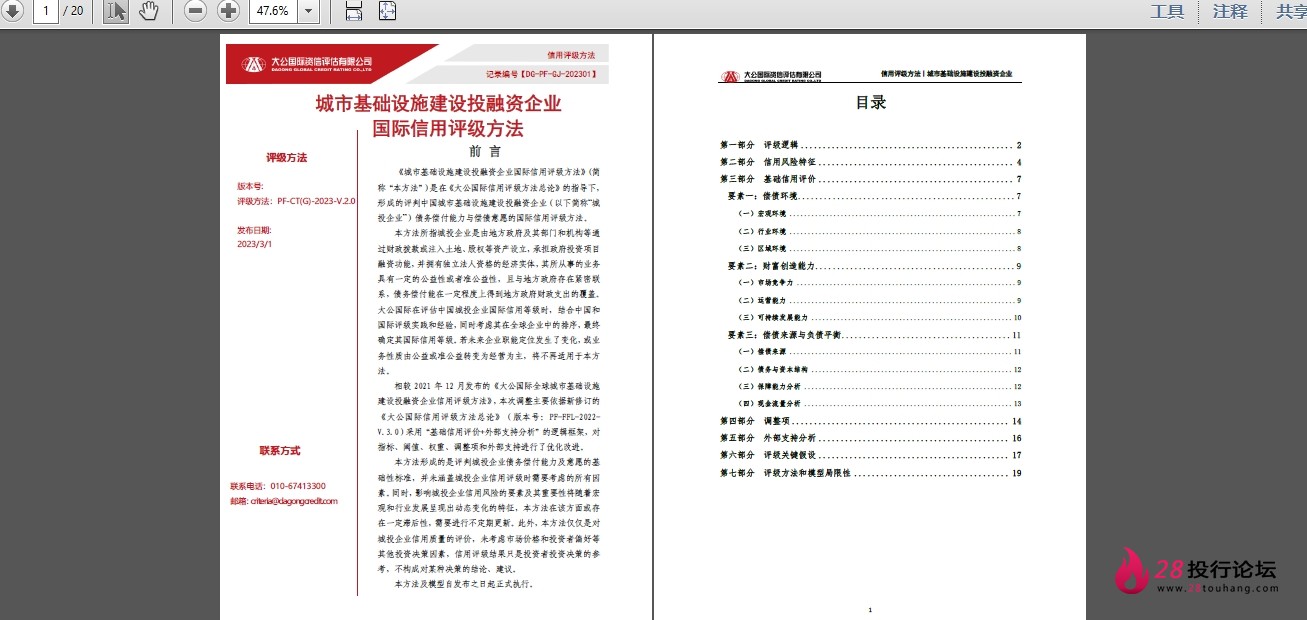
Task: Open contents entry 第五部分 外部支持分析
Action: tap(870, 438)
